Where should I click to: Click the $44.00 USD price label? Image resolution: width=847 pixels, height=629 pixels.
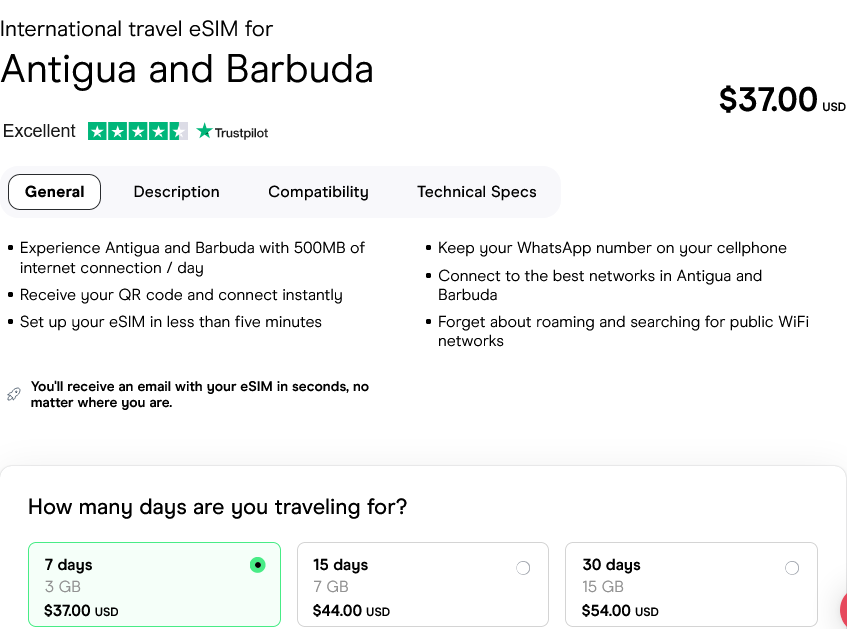click(x=351, y=611)
